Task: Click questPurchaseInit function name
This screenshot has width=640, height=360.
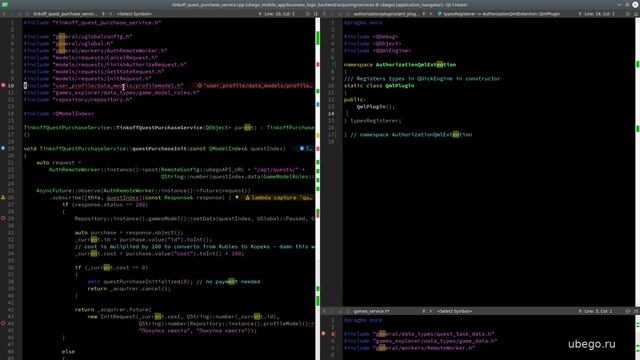Action: (x=160, y=149)
